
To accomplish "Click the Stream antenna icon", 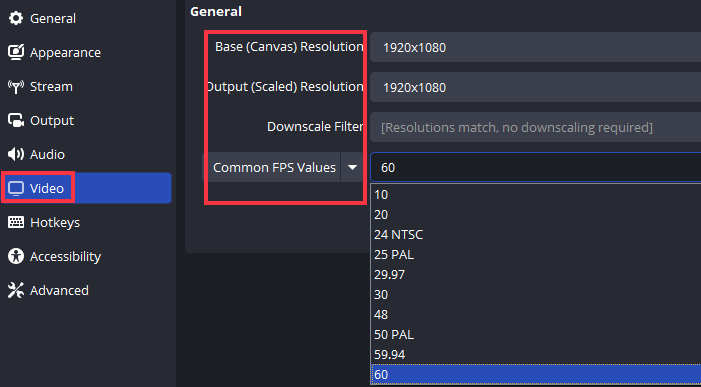I will pos(16,86).
